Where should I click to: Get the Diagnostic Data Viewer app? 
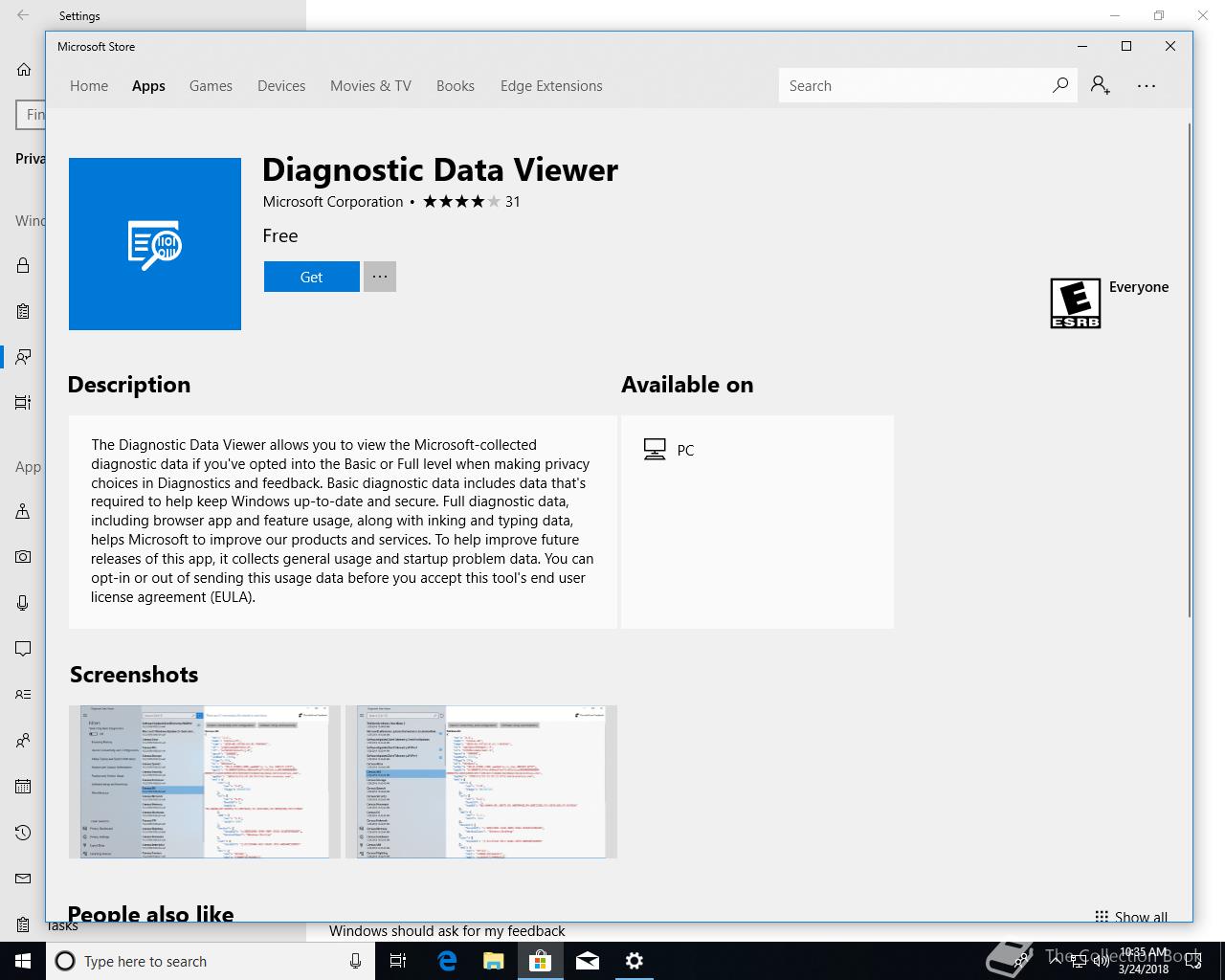(x=312, y=277)
